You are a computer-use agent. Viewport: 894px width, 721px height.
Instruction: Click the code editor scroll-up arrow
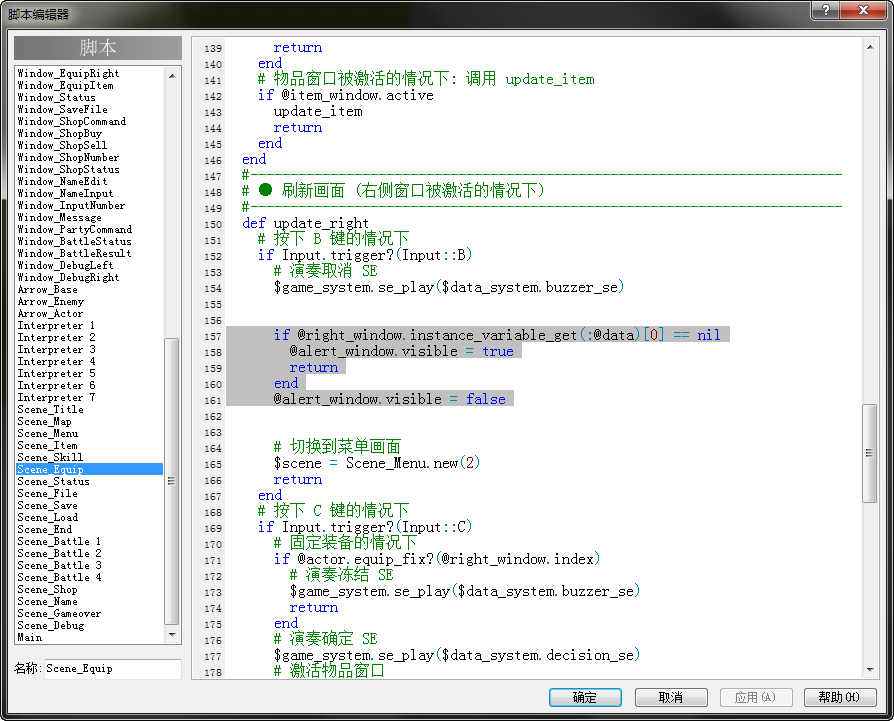(870, 47)
